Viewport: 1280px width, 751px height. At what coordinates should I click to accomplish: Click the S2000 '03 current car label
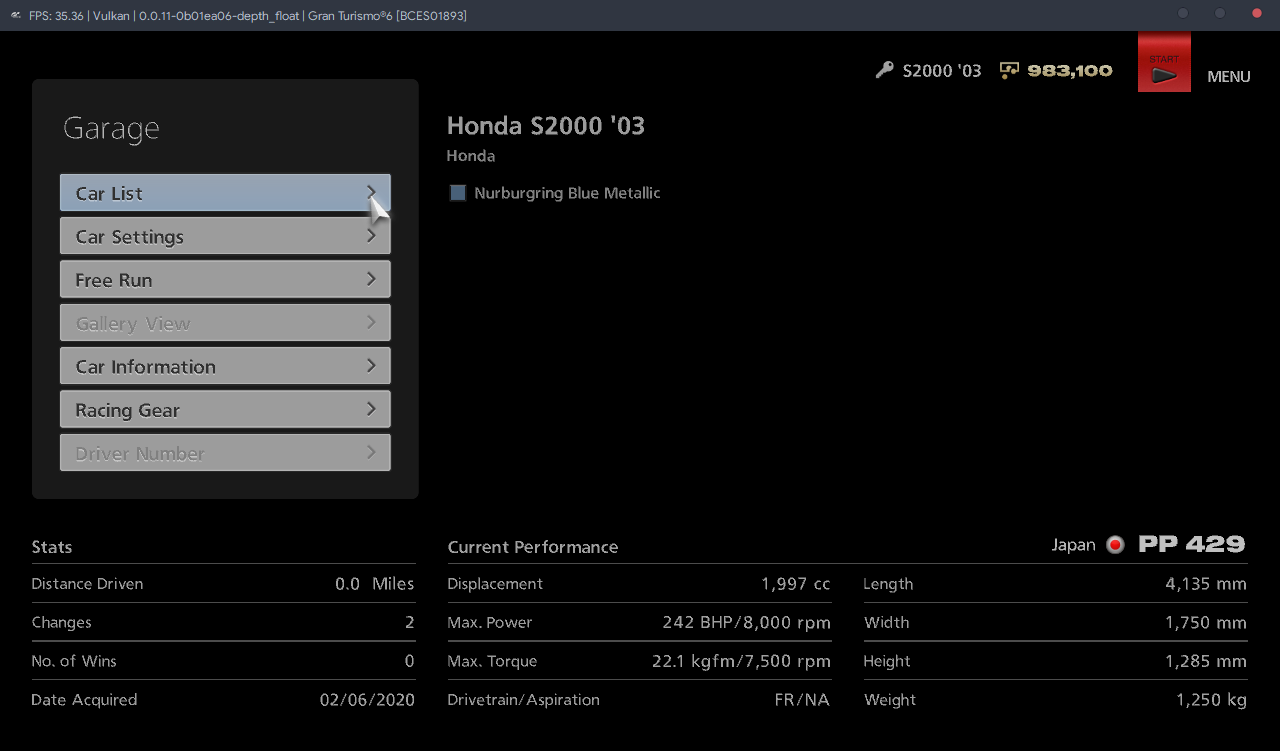click(942, 71)
